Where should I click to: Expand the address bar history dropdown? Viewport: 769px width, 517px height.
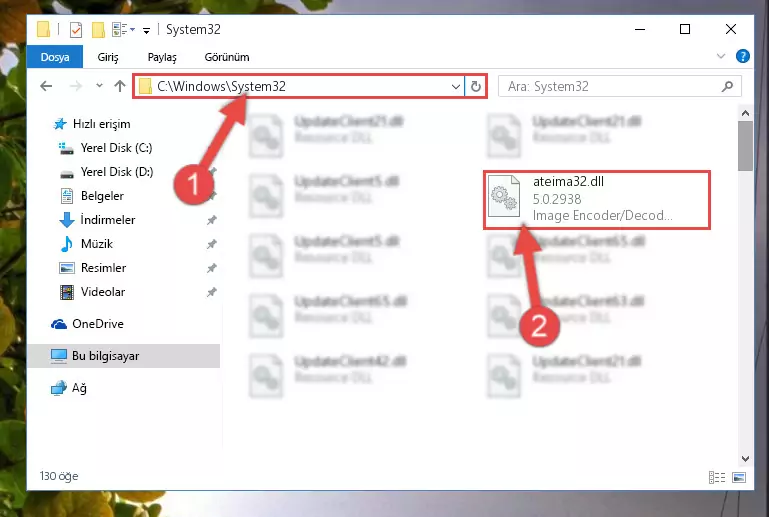[456, 87]
